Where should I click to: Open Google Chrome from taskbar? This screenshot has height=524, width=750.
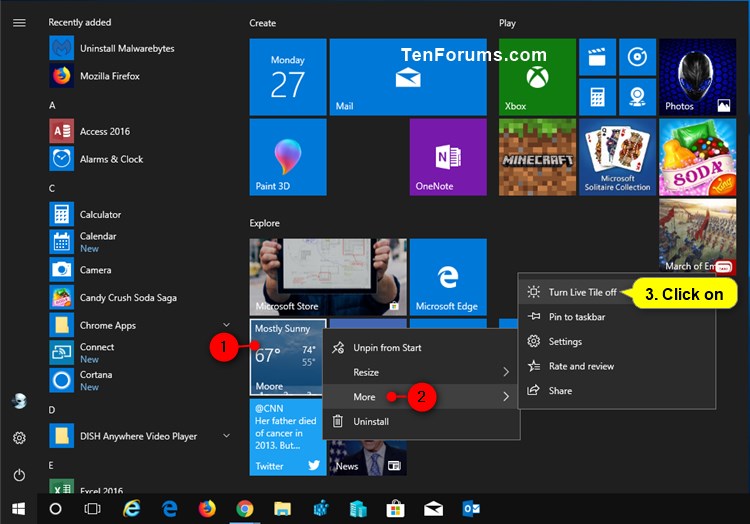(x=244, y=509)
